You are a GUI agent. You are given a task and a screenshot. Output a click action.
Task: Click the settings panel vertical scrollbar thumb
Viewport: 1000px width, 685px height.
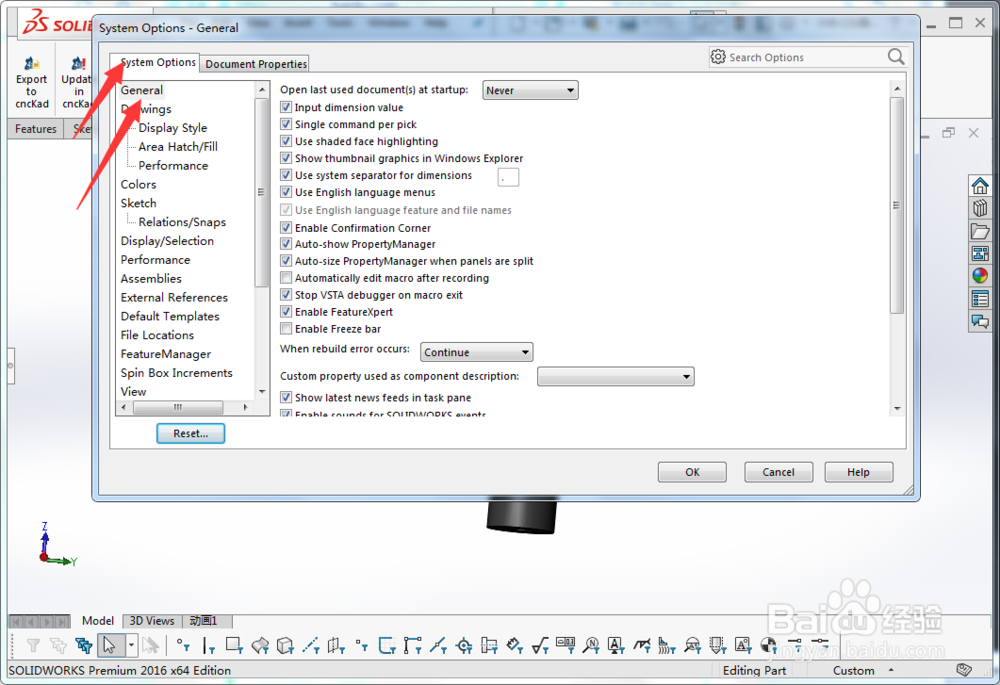pyautogui.click(x=897, y=205)
